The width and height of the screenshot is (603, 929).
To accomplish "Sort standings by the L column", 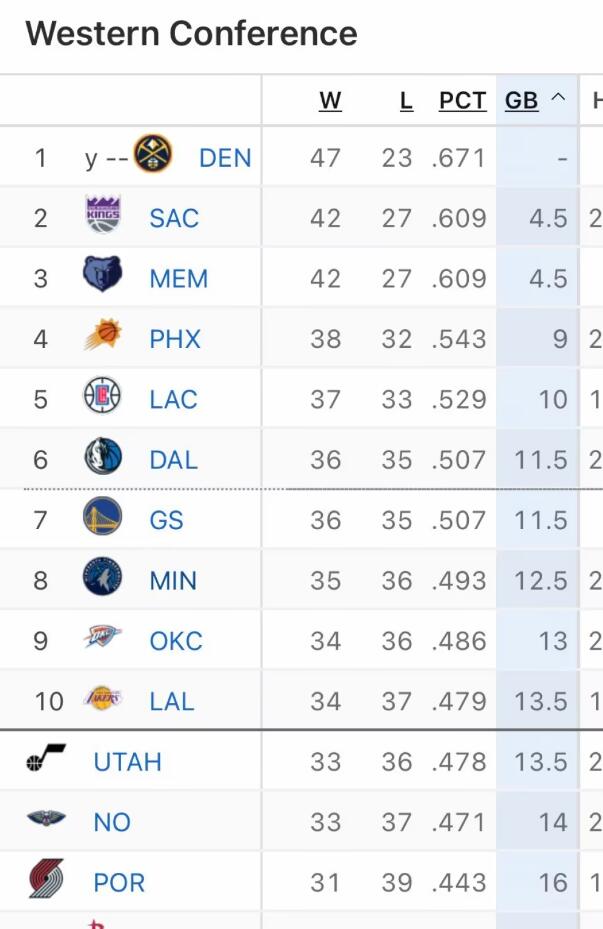I will tap(406, 101).
